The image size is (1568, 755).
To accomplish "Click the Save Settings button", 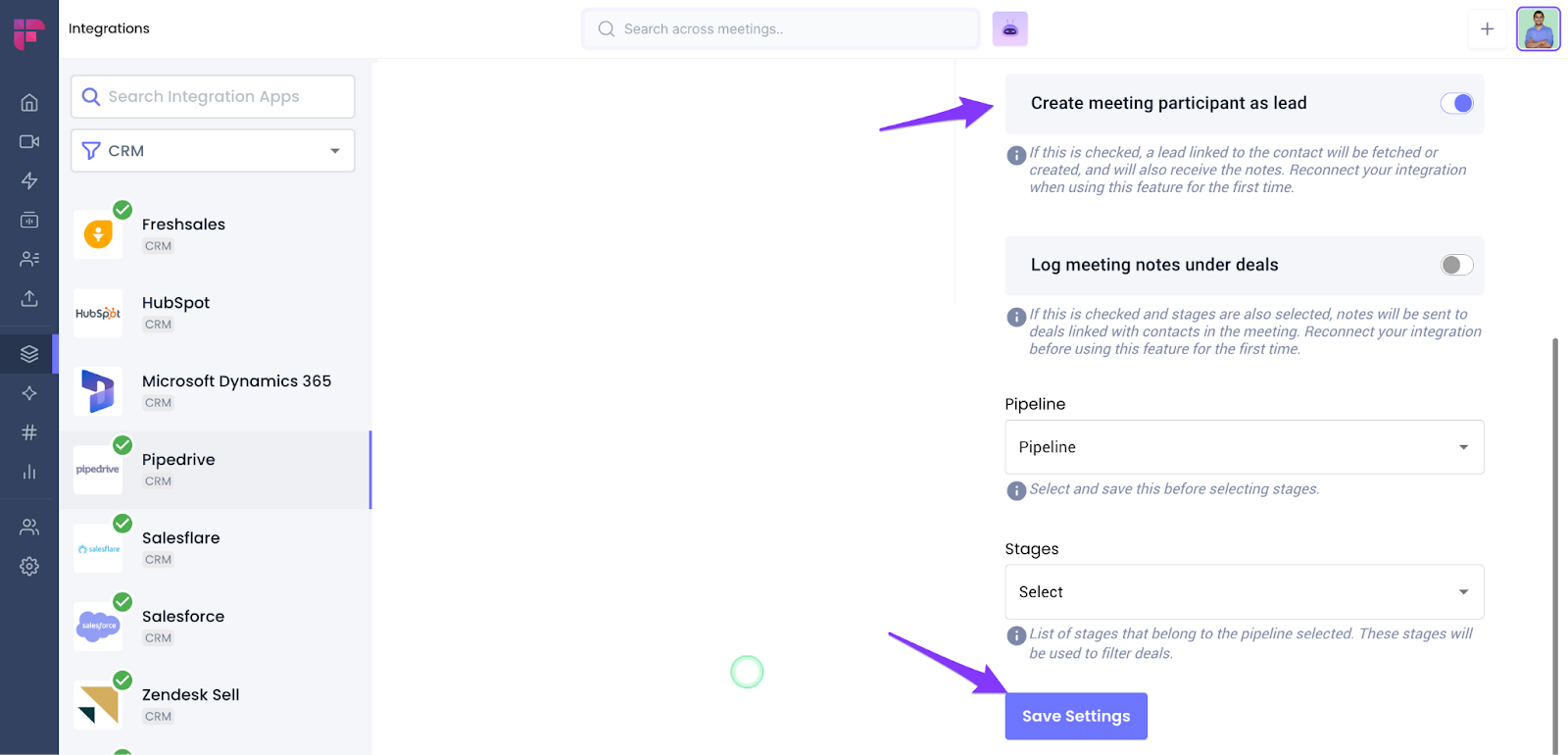I will coord(1075,716).
